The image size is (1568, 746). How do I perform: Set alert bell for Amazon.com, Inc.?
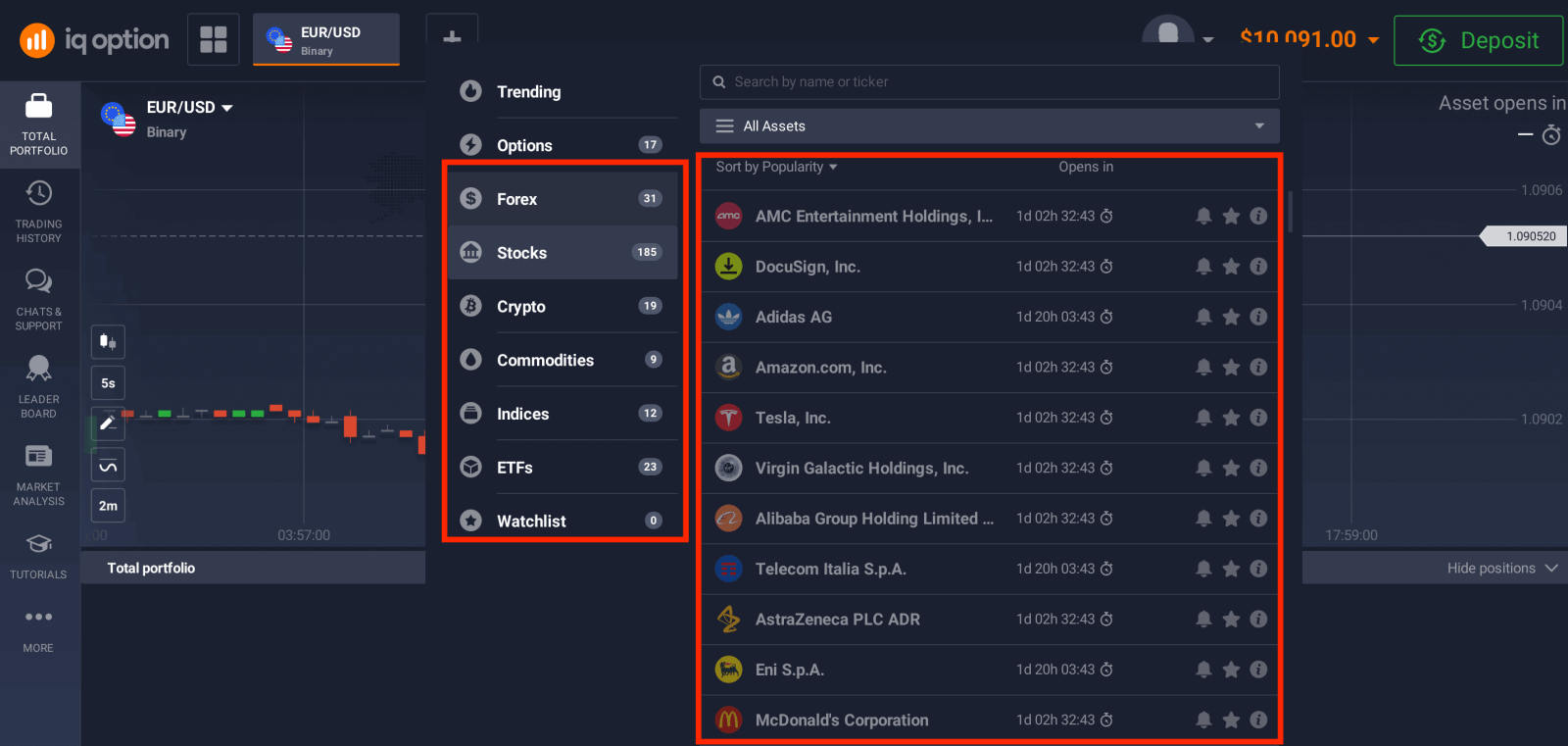click(1203, 368)
